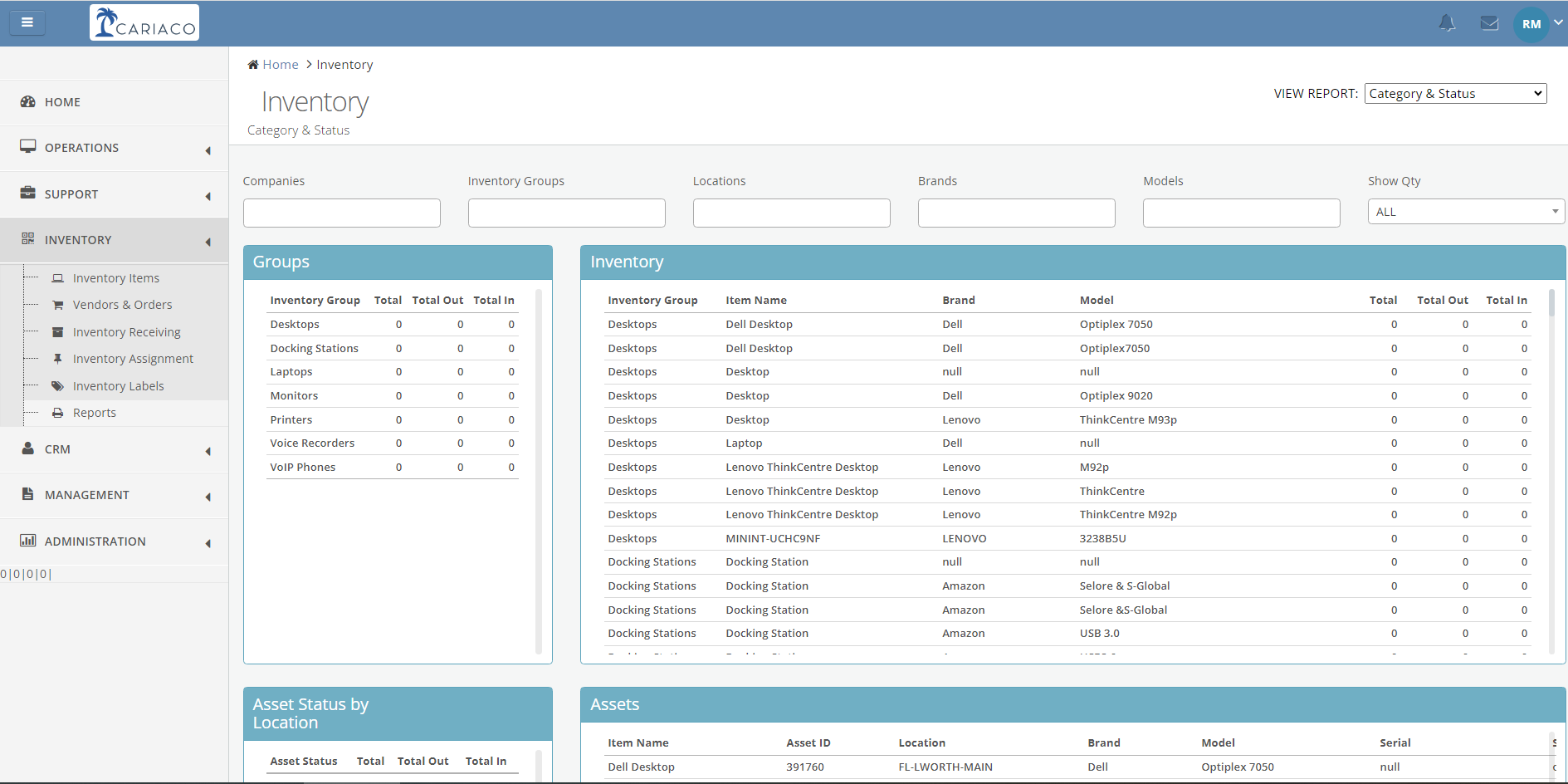Click the Inventory Labels tag icon

click(x=58, y=386)
